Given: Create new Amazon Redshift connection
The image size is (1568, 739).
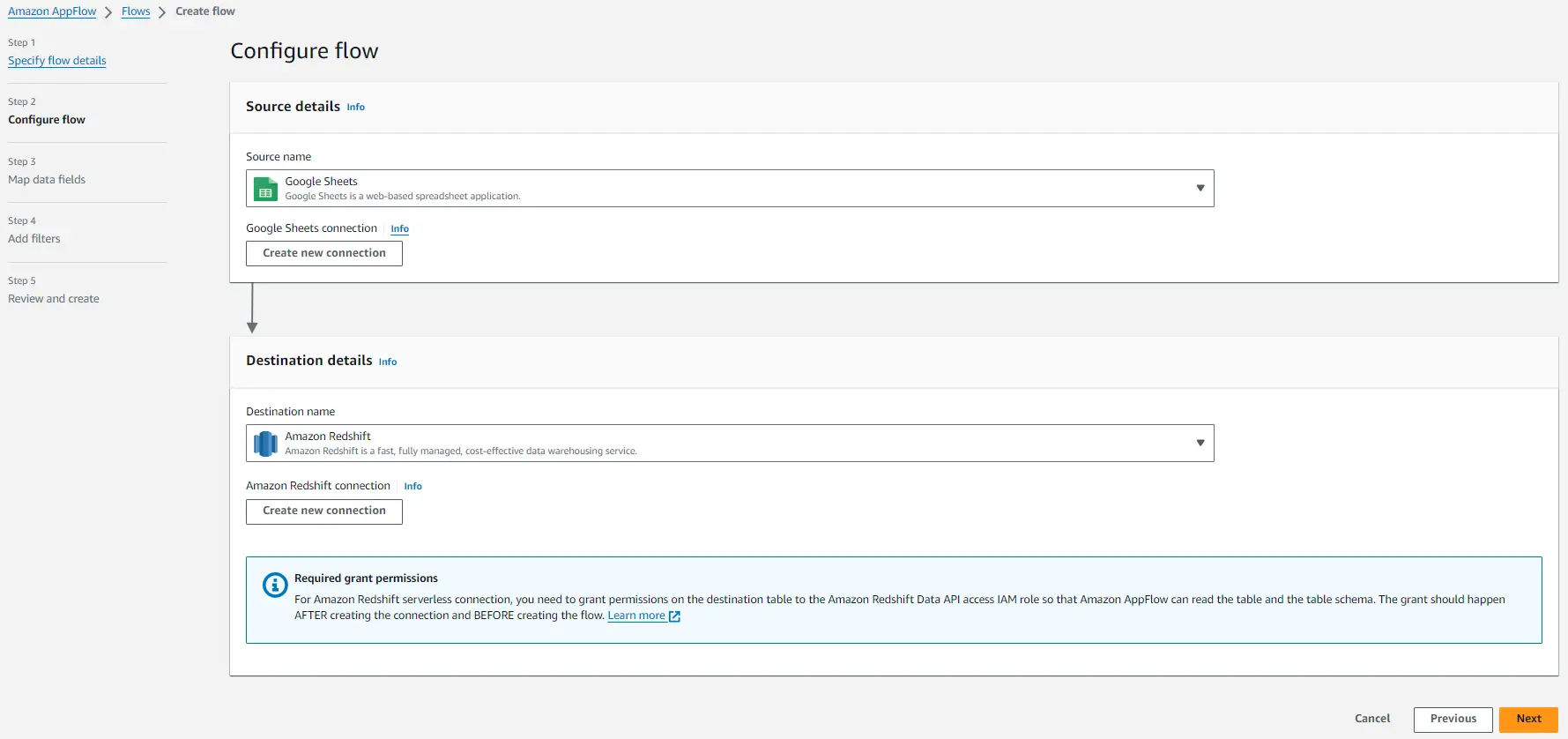Looking at the screenshot, I should [324, 511].
